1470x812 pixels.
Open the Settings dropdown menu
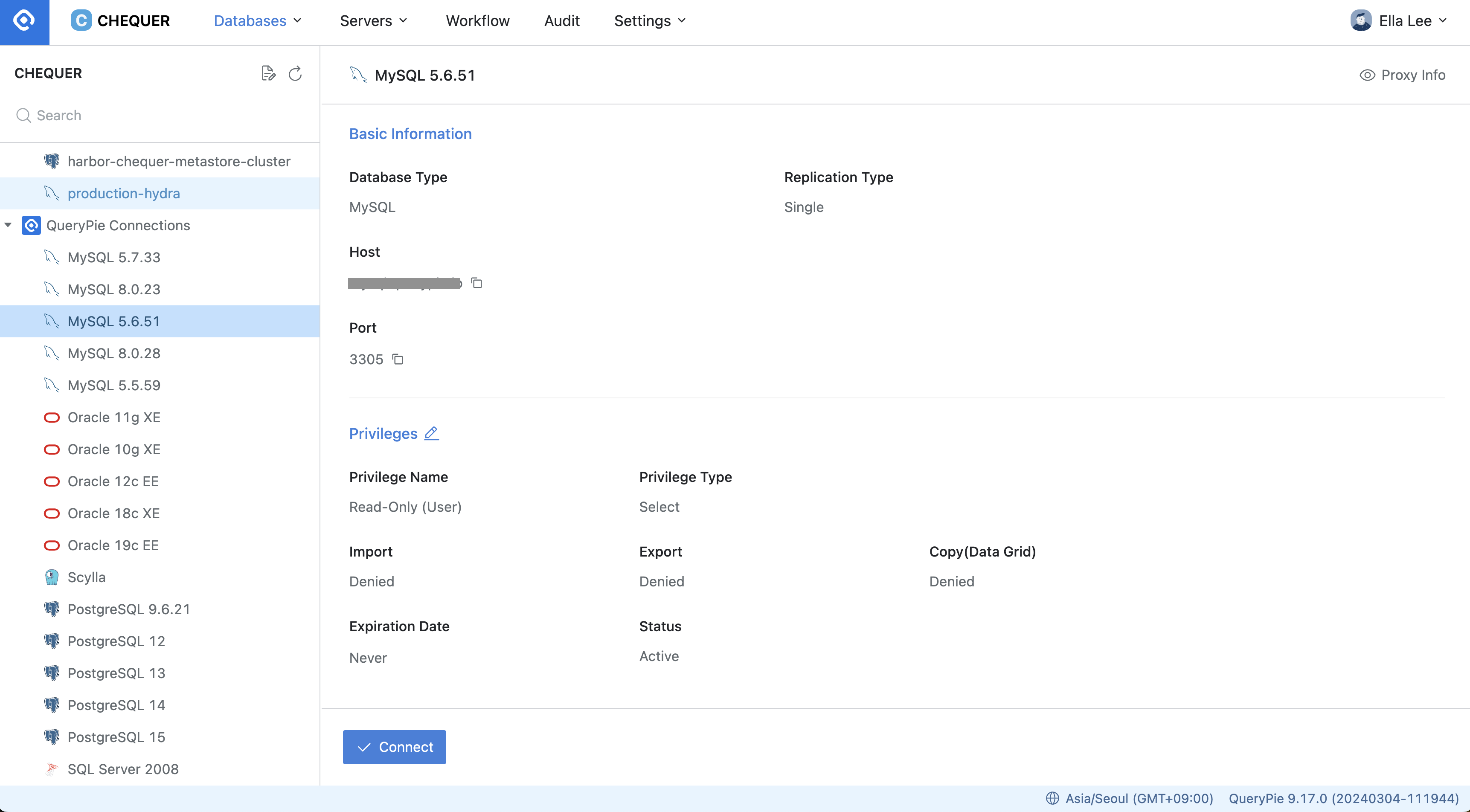[649, 20]
